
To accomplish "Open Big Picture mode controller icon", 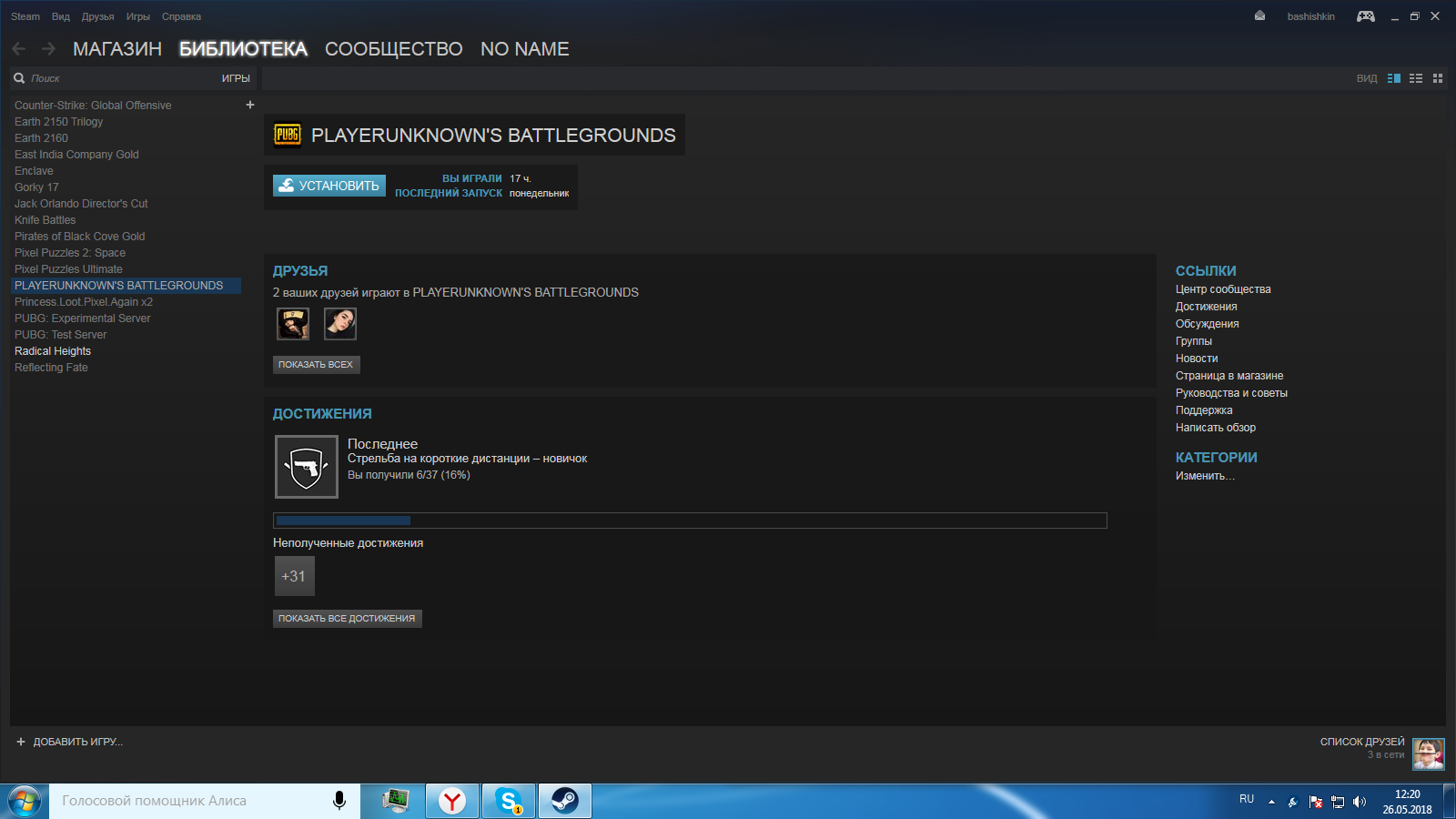I will (x=1366, y=16).
